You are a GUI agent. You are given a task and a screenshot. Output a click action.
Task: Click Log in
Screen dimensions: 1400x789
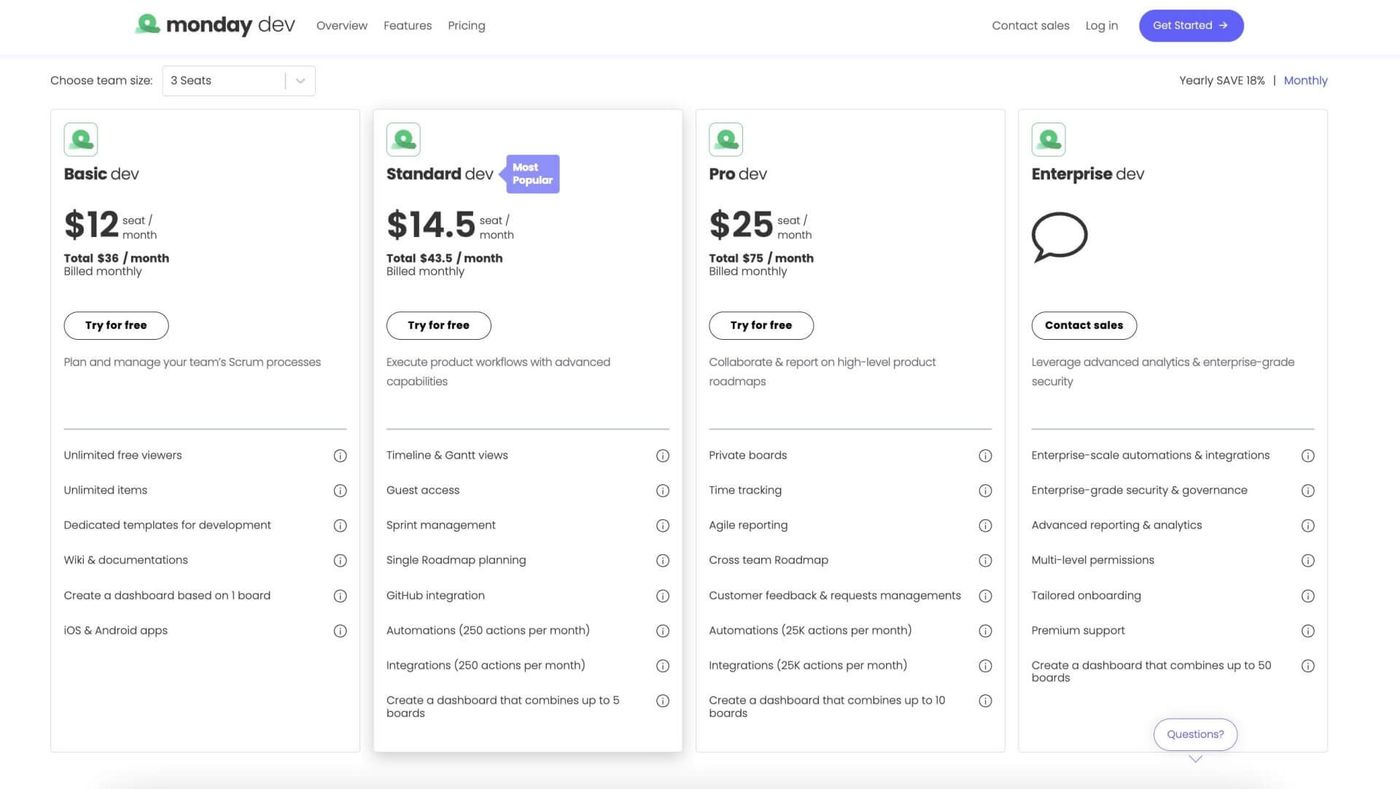(1102, 26)
